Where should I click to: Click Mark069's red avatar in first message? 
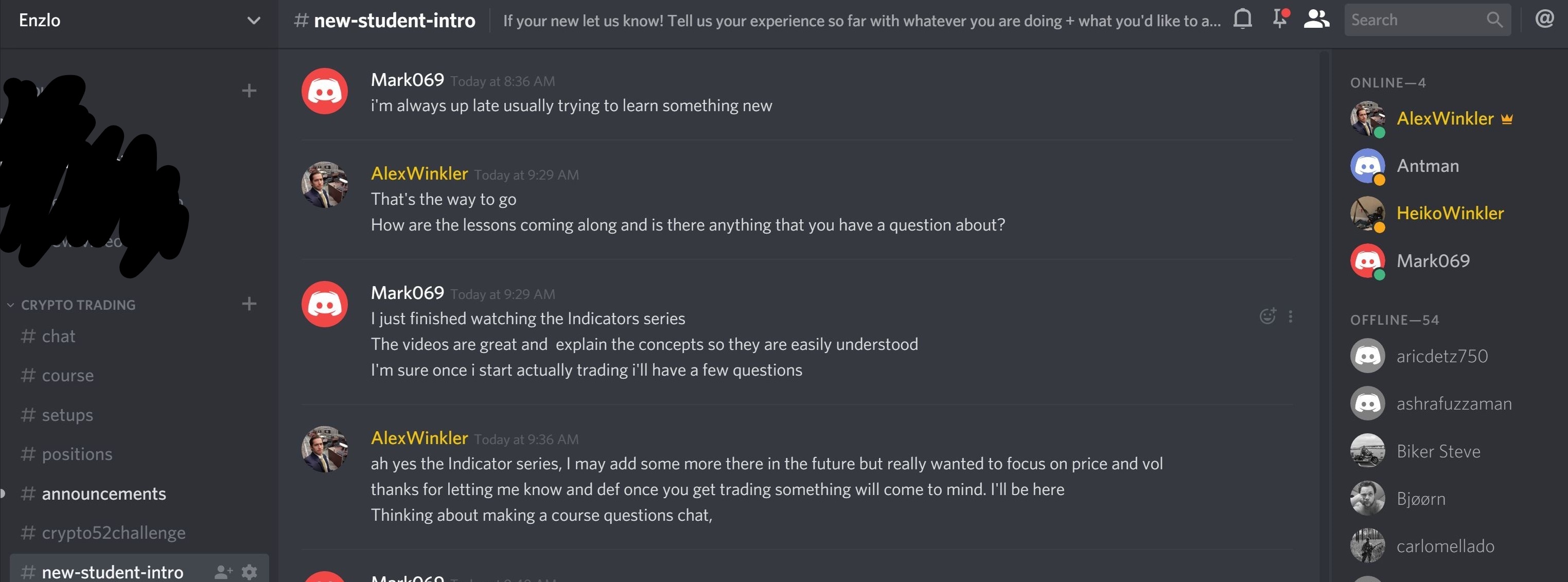pos(324,91)
